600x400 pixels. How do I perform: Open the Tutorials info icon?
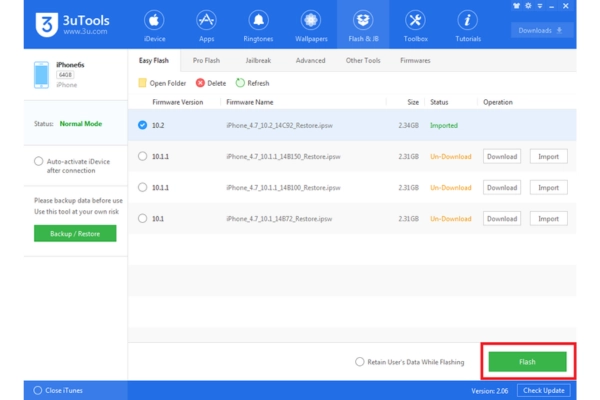466,21
